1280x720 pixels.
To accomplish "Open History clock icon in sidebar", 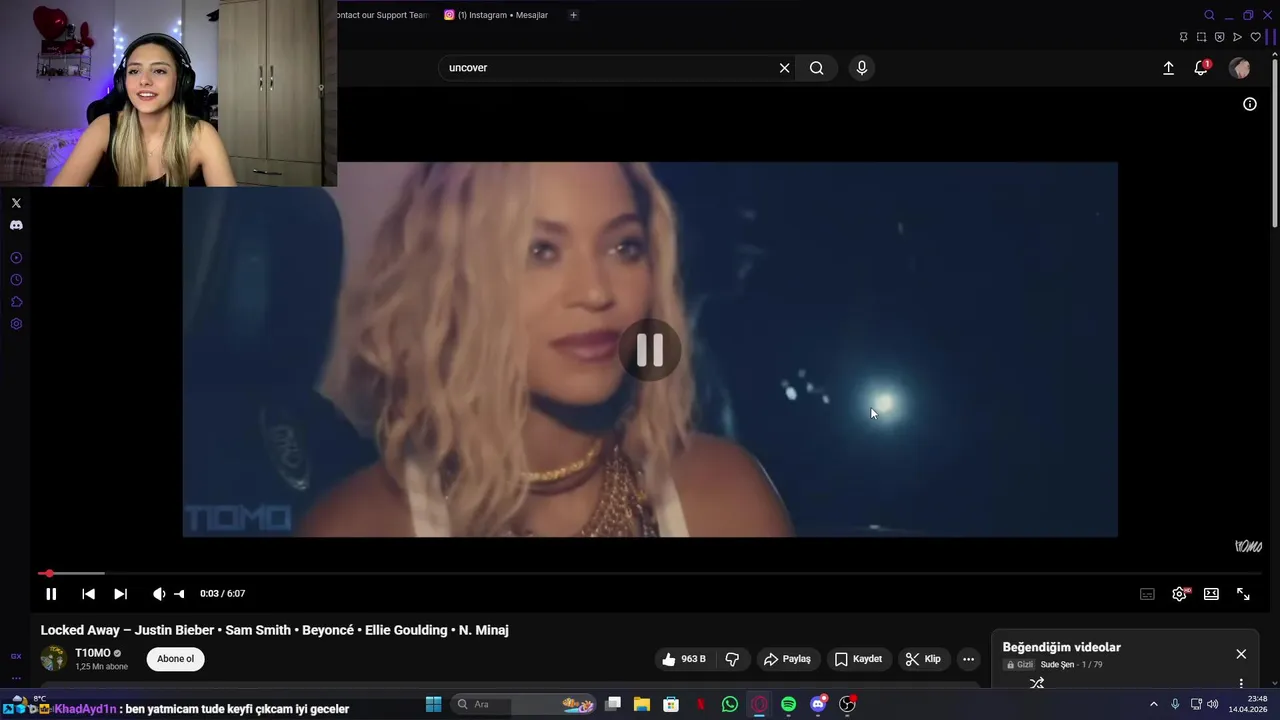I will click(16, 280).
